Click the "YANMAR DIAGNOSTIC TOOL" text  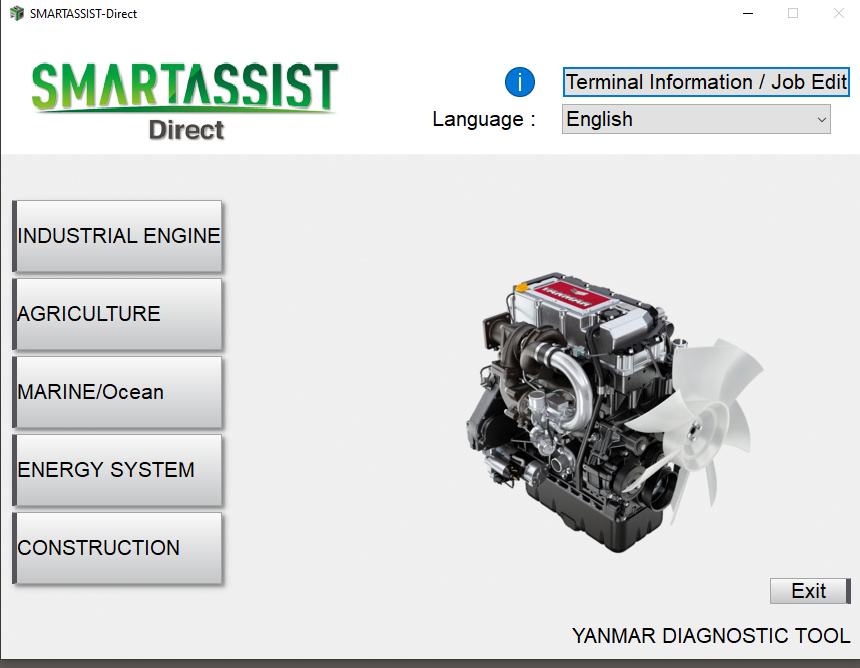(x=711, y=636)
